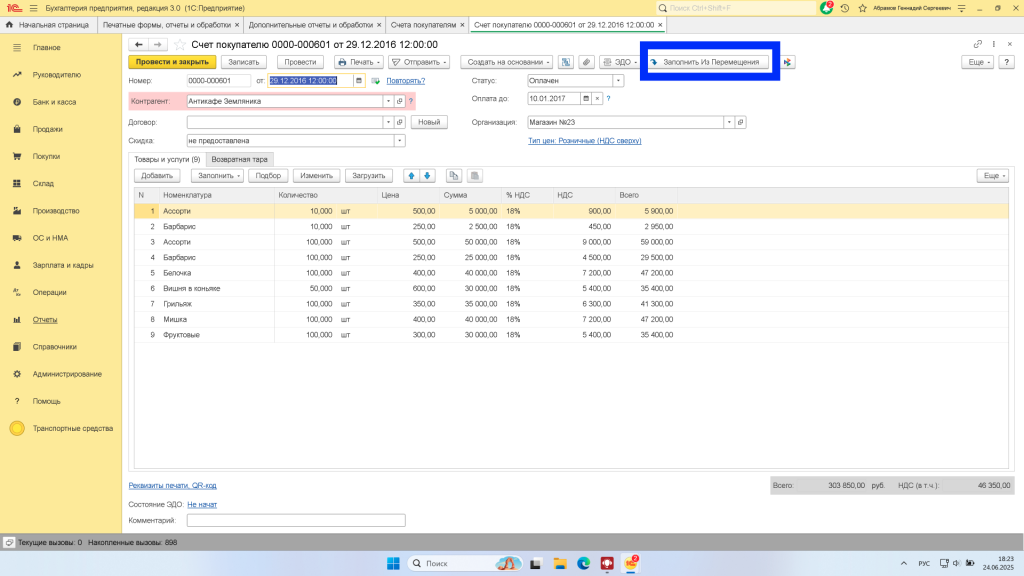Open Заполнить dropdown in table toolbar
The width and height of the screenshot is (1024, 576).
(217, 176)
